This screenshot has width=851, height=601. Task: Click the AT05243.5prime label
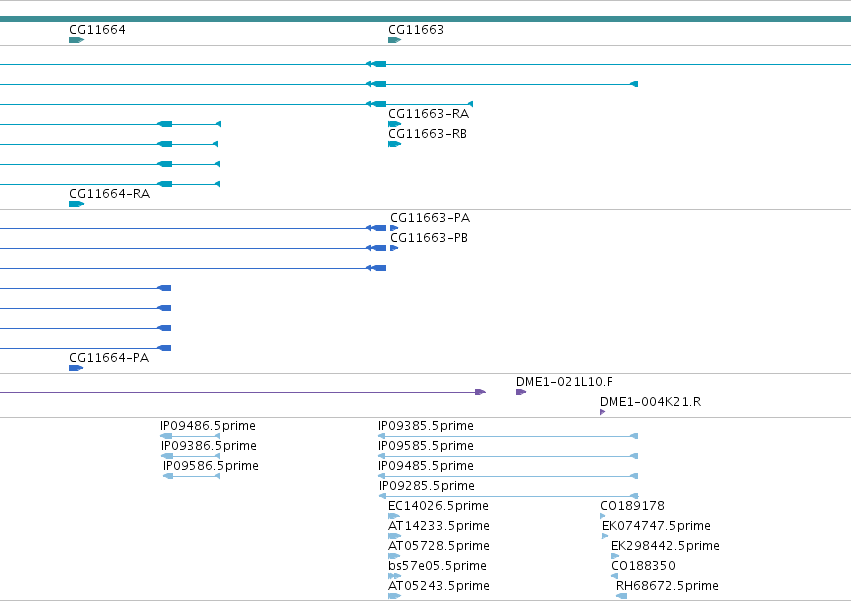coord(439,586)
